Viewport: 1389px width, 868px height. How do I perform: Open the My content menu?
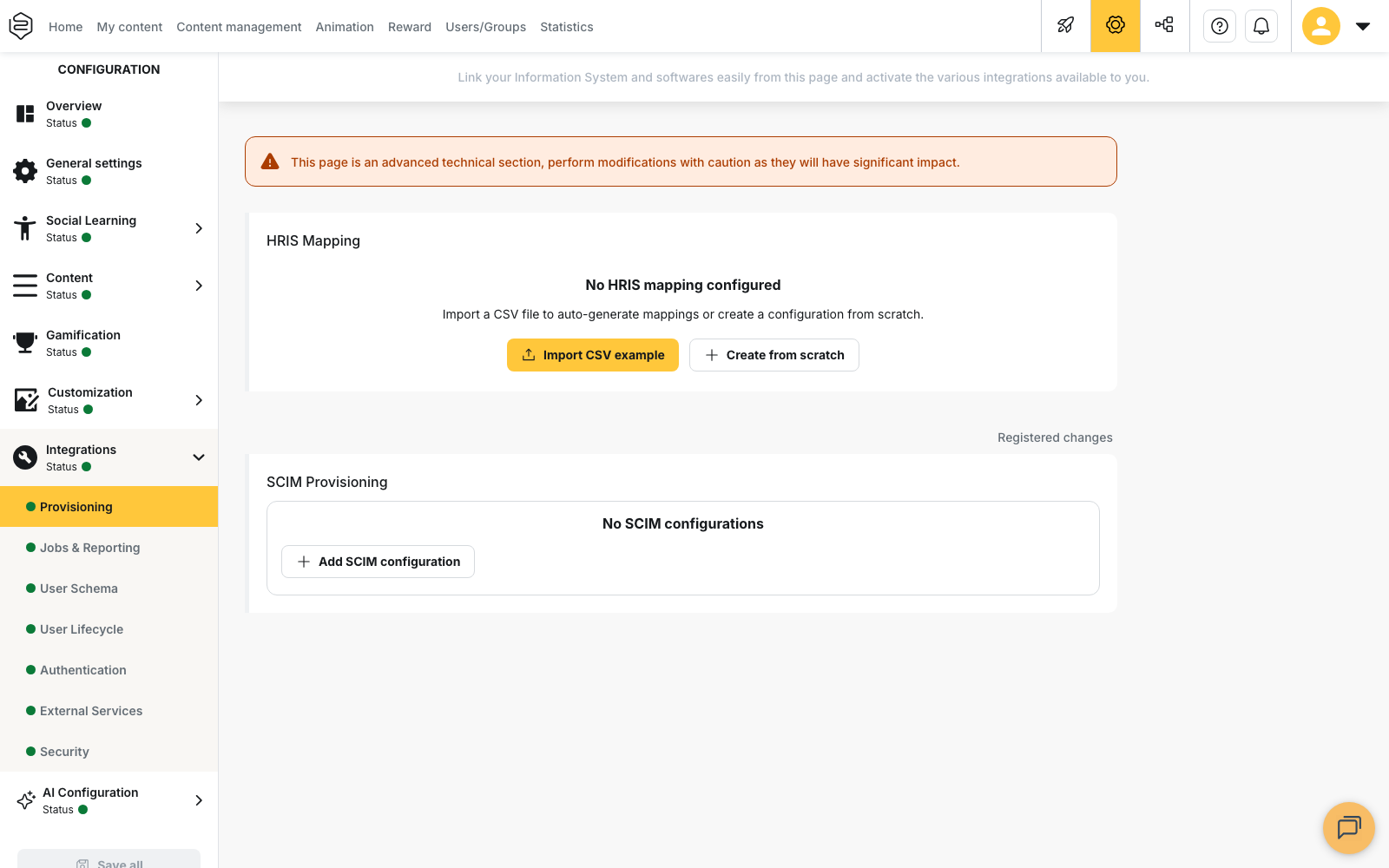click(129, 27)
